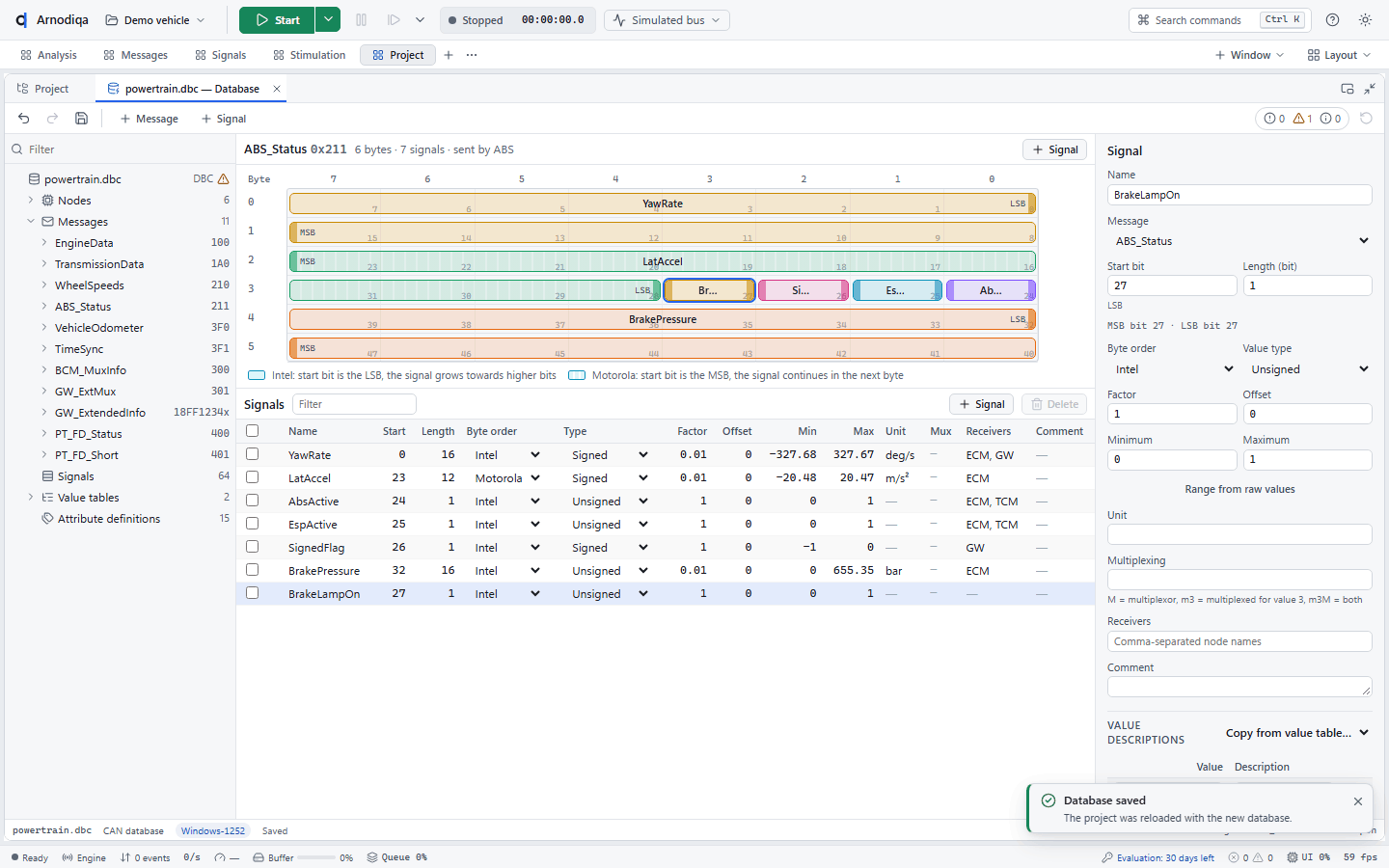Switch to the Signals workspace tab
Image resolution: width=1389 pixels, height=868 pixels.
220,55
